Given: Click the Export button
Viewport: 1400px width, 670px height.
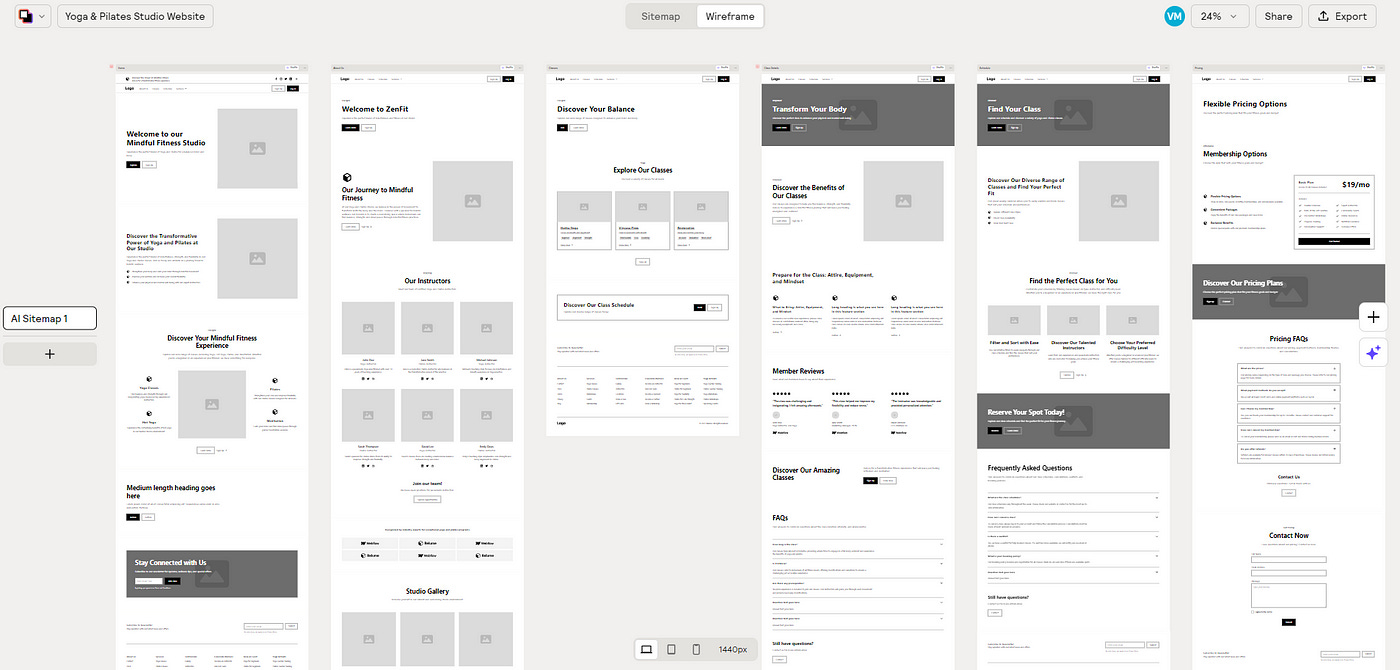Looking at the screenshot, I should (x=1340, y=16).
